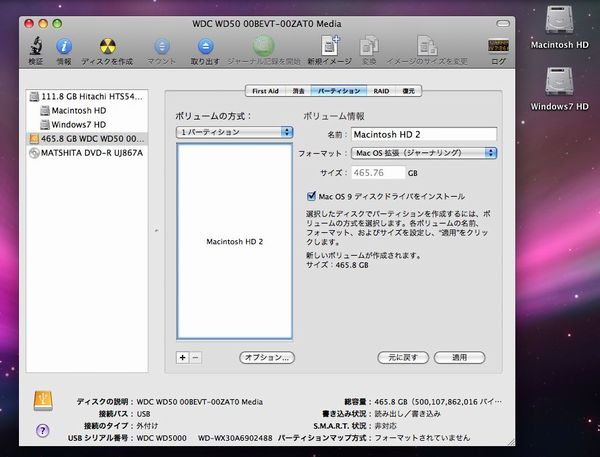Viewport: 600px width, 457px height.
Task: Click the Size field showing 465.76
Action: pos(378,173)
